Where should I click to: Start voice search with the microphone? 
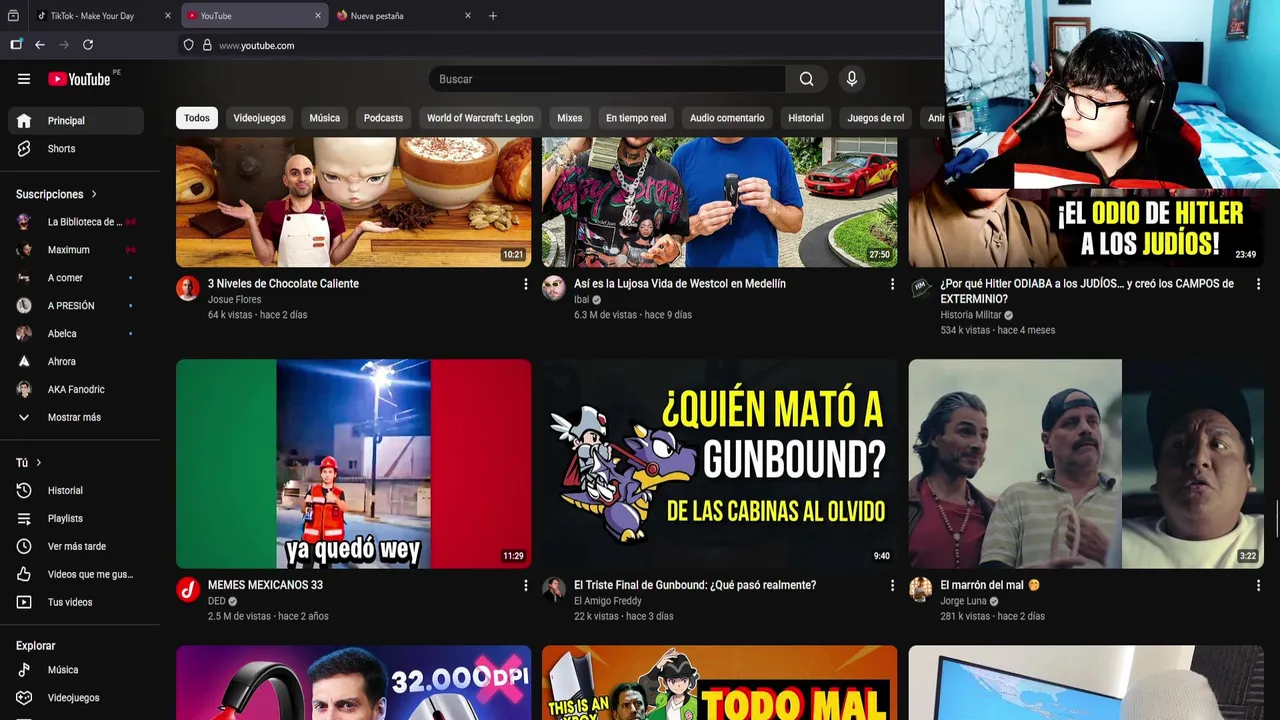click(x=851, y=79)
